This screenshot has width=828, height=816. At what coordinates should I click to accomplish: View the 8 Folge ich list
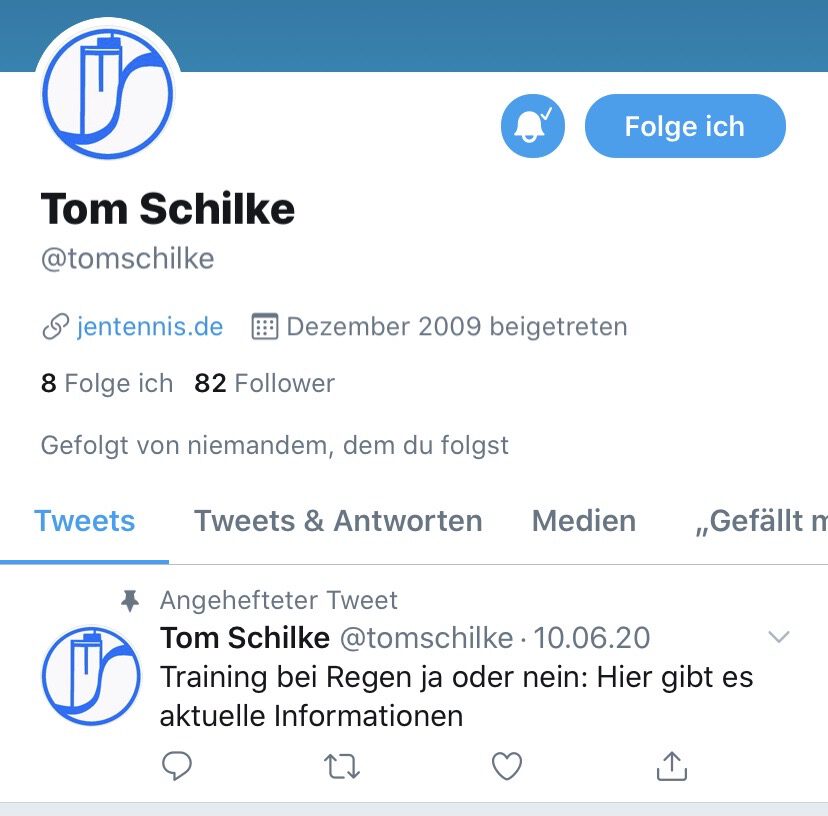(x=107, y=383)
